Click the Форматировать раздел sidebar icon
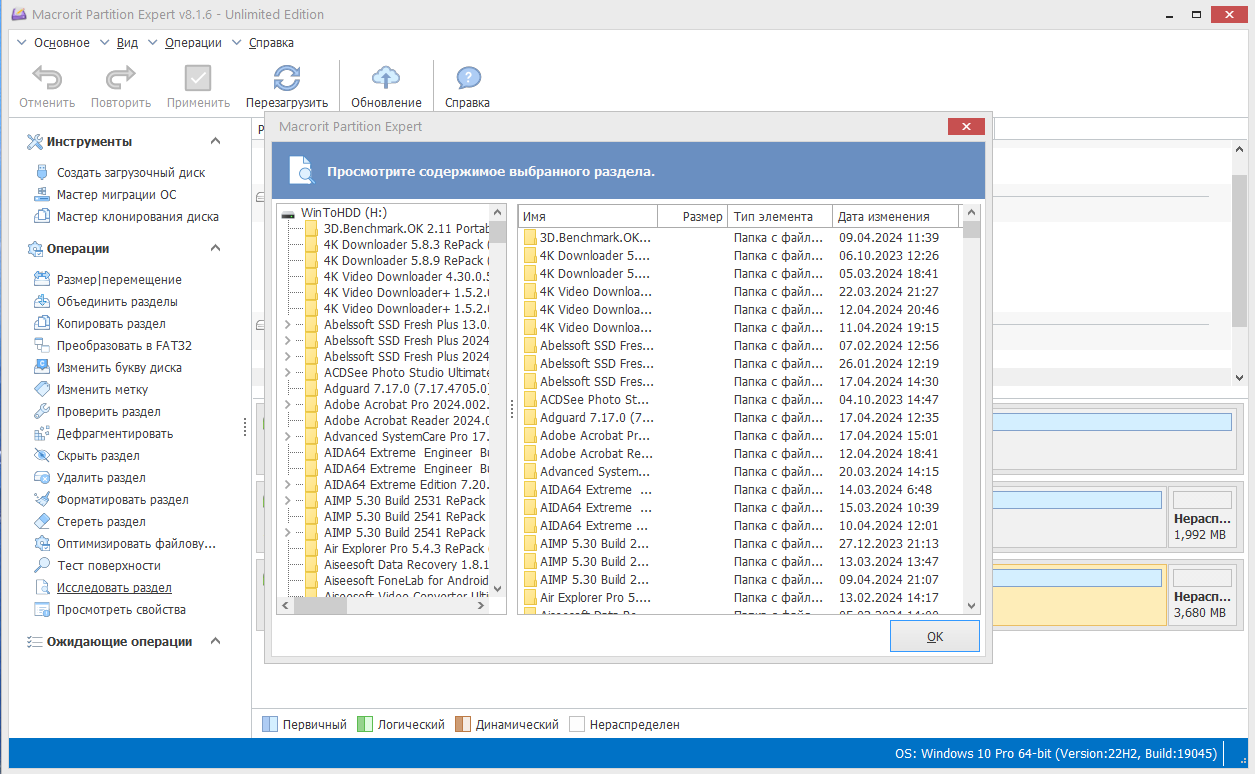 coord(42,500)
